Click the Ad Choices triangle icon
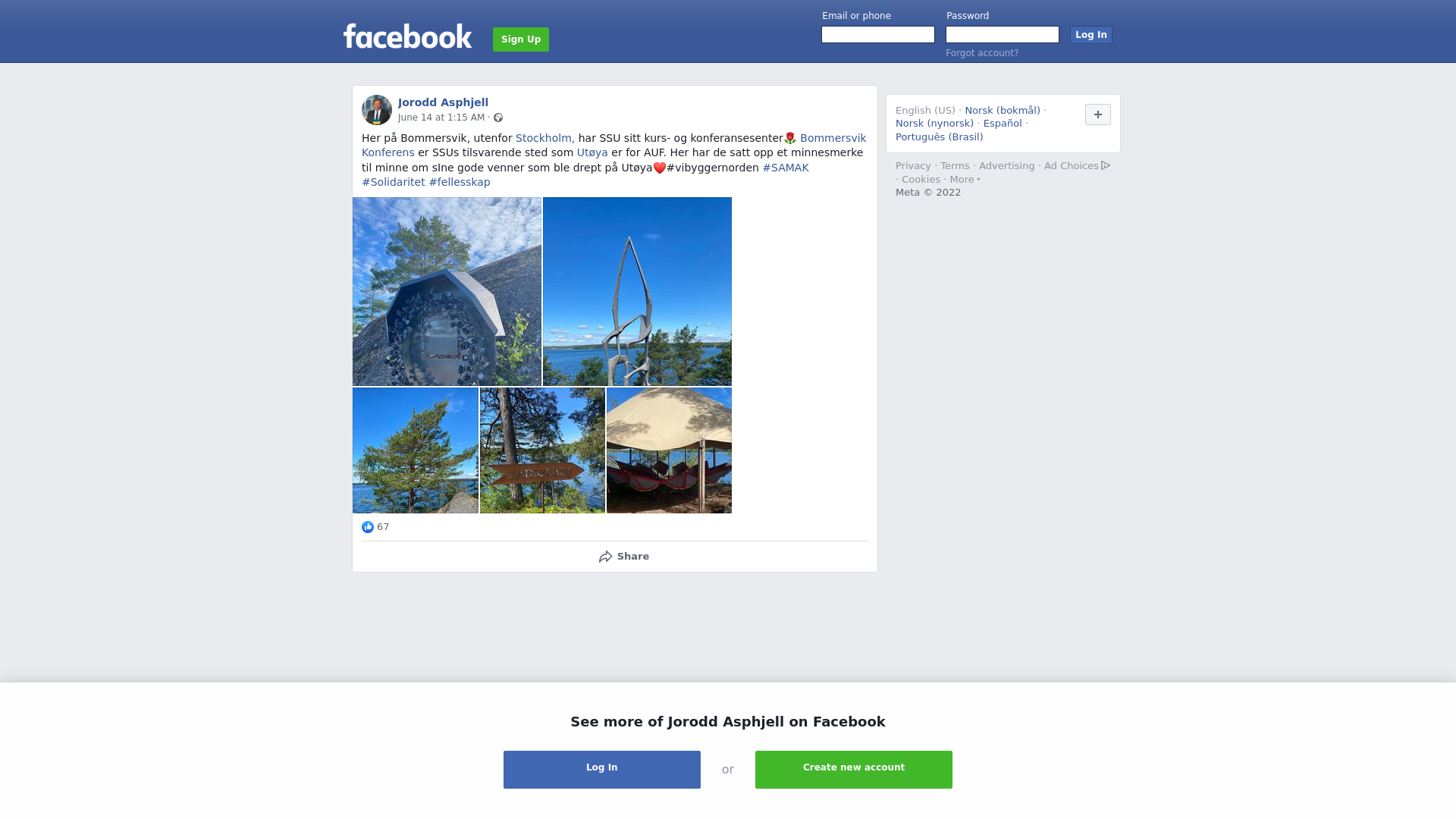Screen dimensions: 1456x819 [x=1106, y=165]
